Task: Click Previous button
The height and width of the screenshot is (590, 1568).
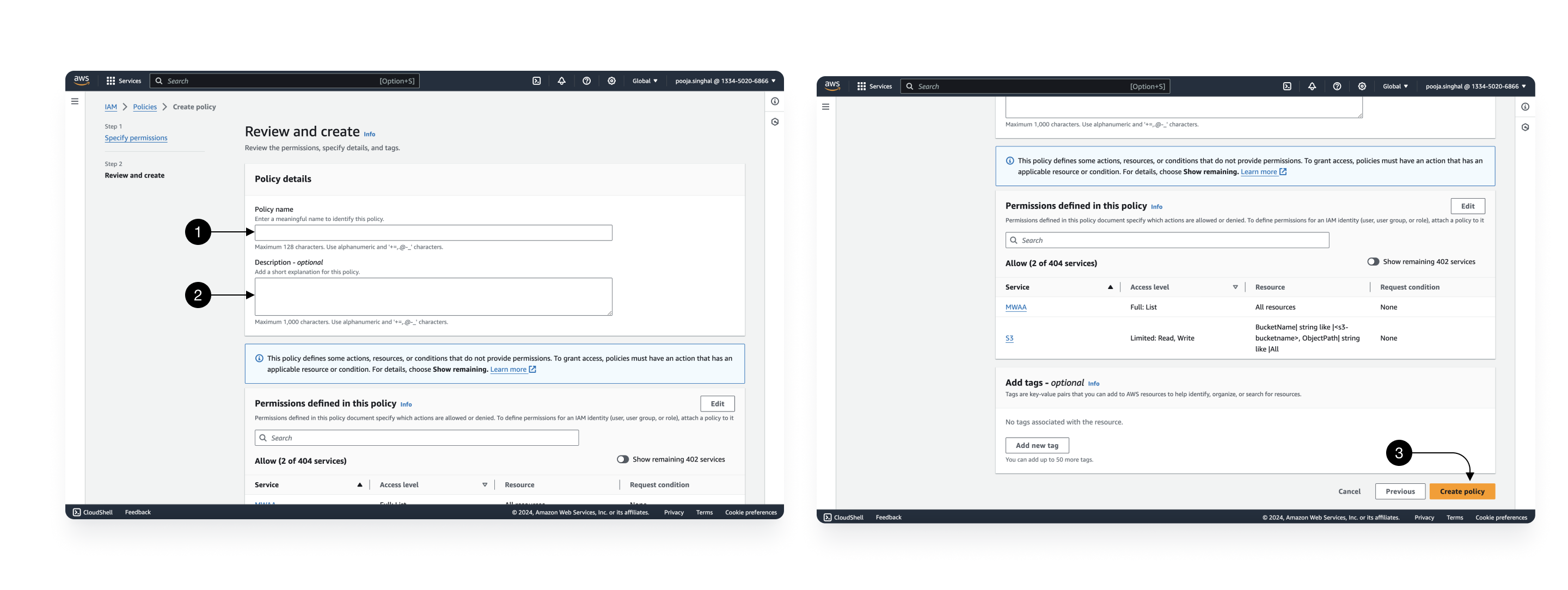Action: [x=1399, y=491]
